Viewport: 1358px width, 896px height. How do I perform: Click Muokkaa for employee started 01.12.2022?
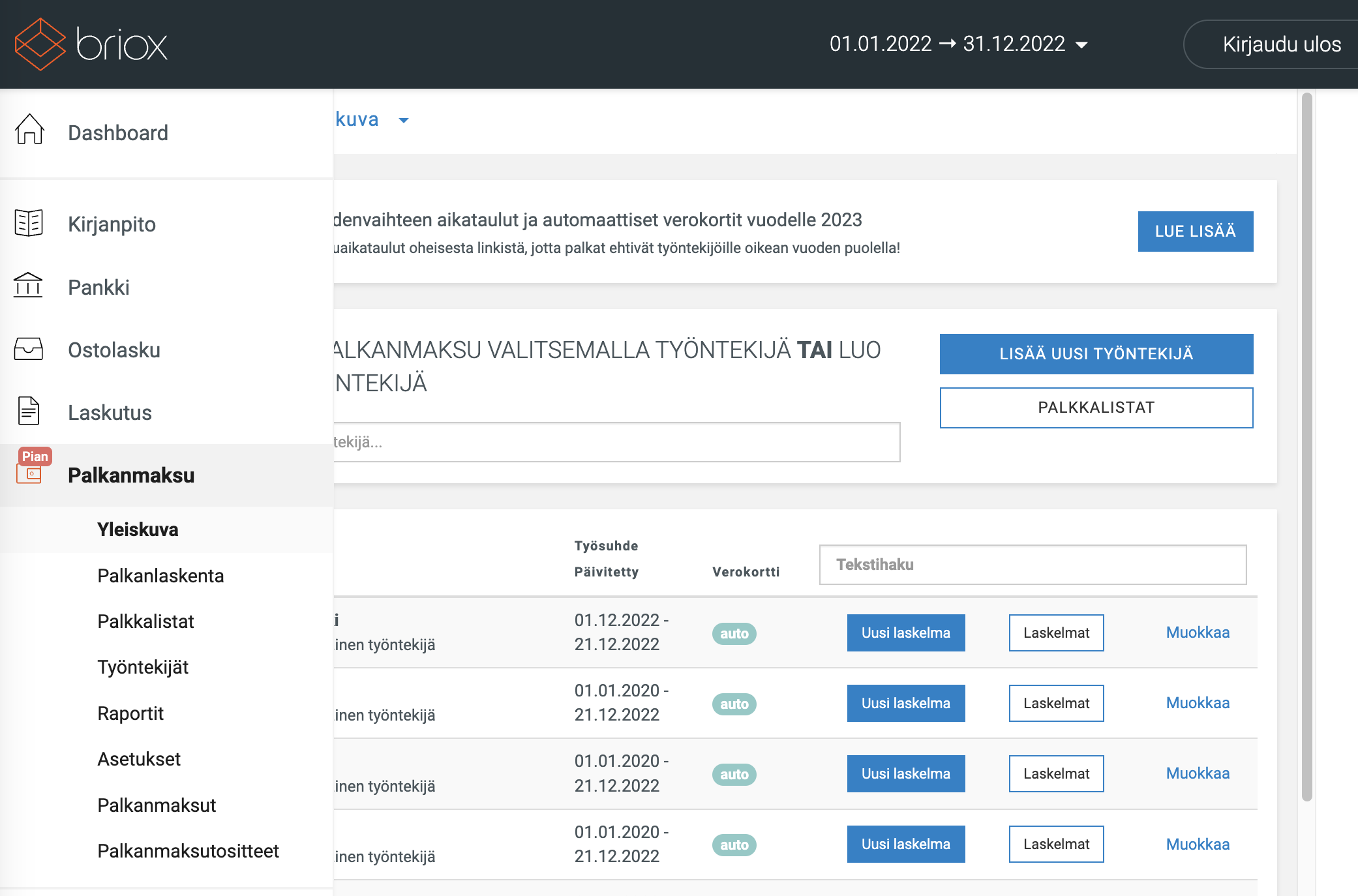tap(1198, 633)
